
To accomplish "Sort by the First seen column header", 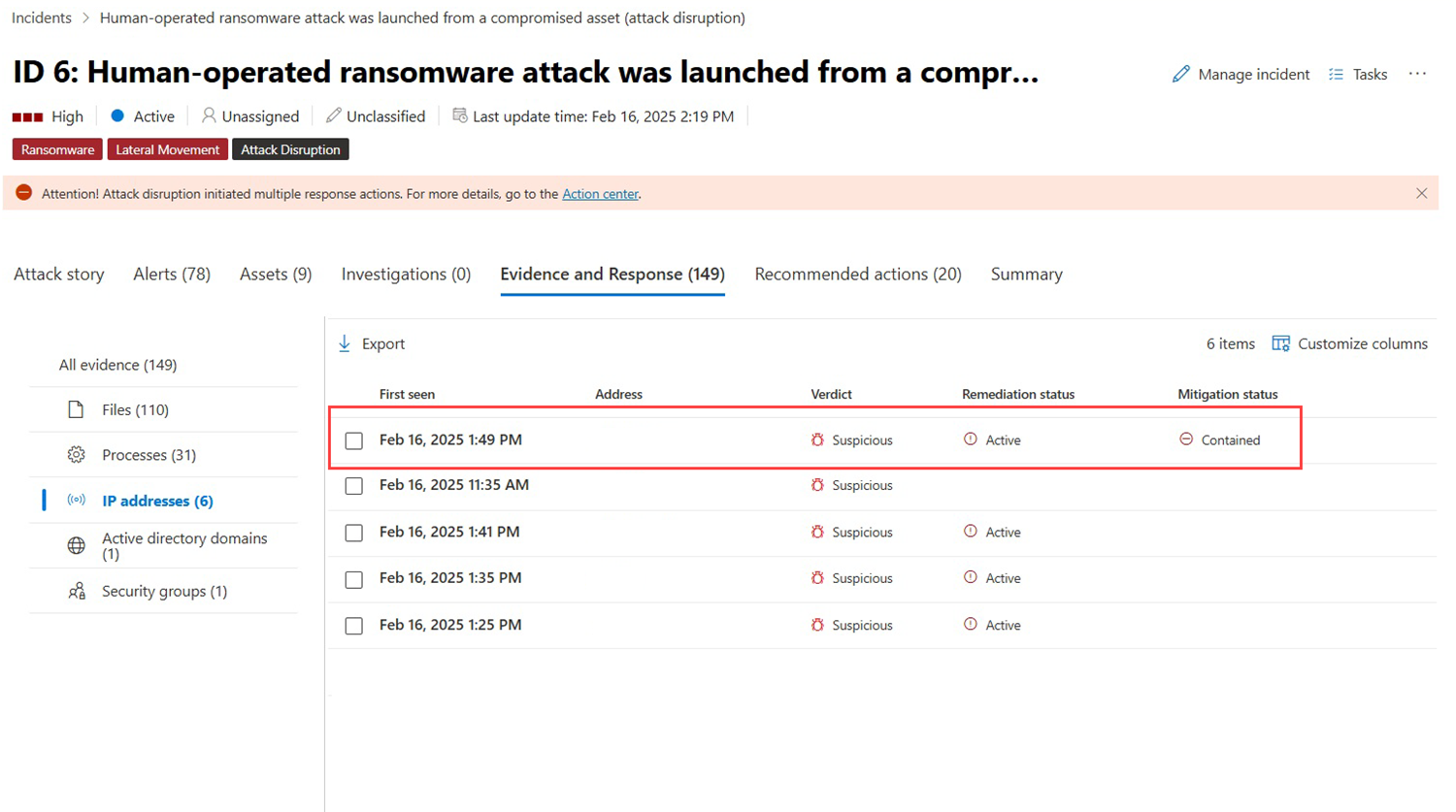I will click(x=407, y=394).
